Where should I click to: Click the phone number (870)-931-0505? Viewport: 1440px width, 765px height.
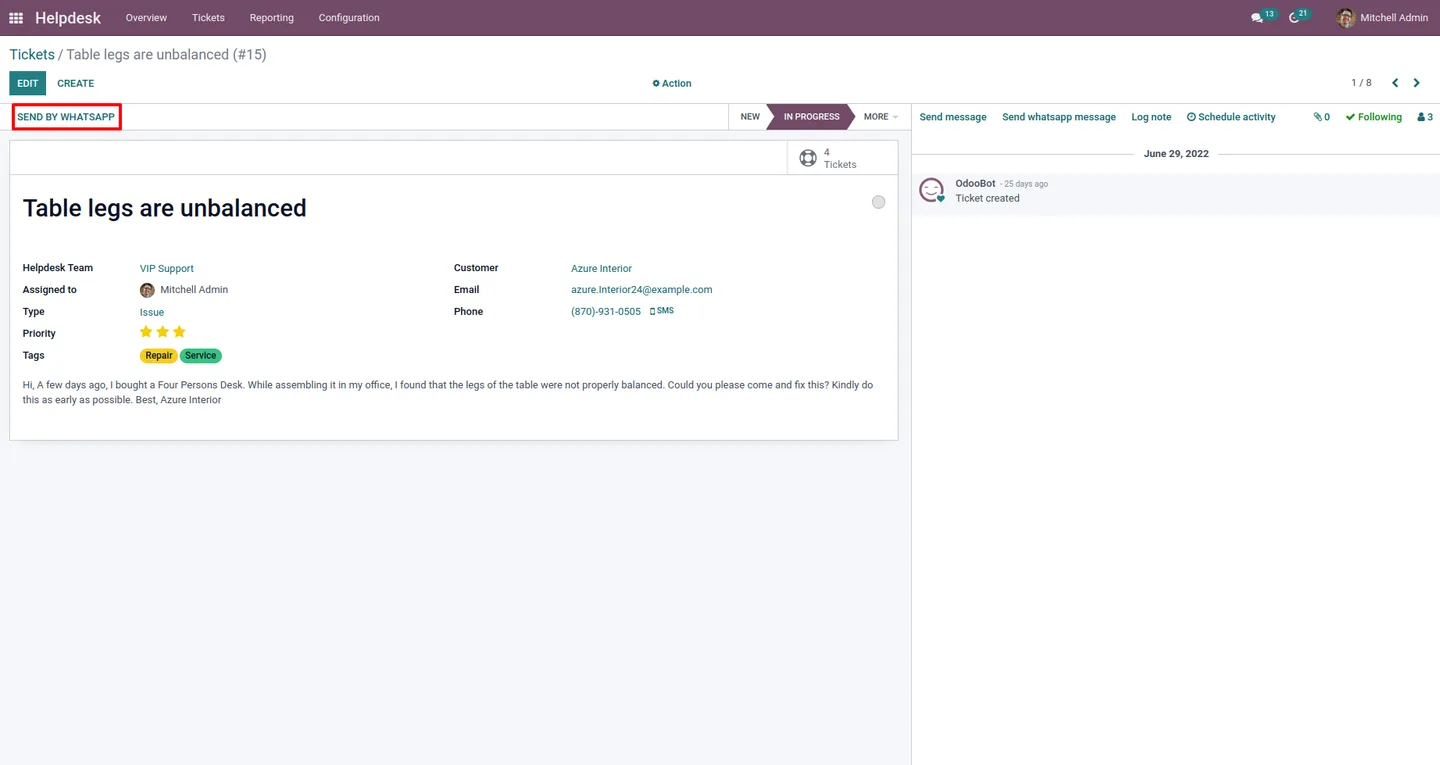coord(606,312)
